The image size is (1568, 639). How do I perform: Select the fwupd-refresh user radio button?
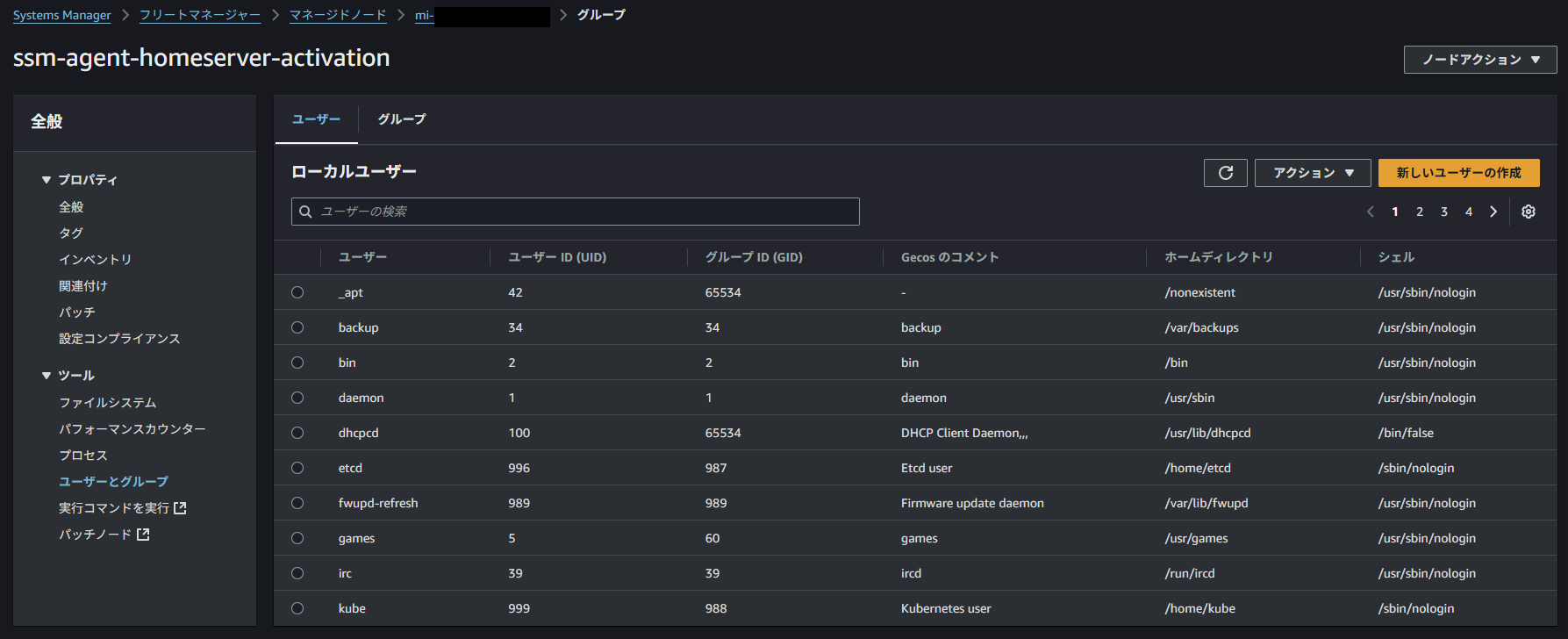click(297, 503)
